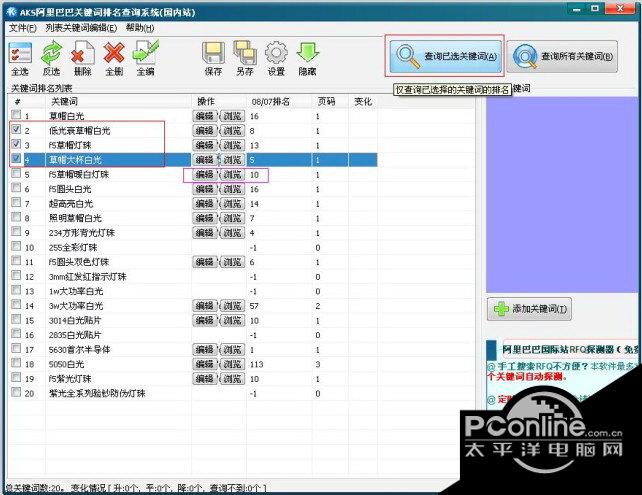Click the 全选 select-all toolbar icon
642x495 pixels.
click(x=20, y=59)
